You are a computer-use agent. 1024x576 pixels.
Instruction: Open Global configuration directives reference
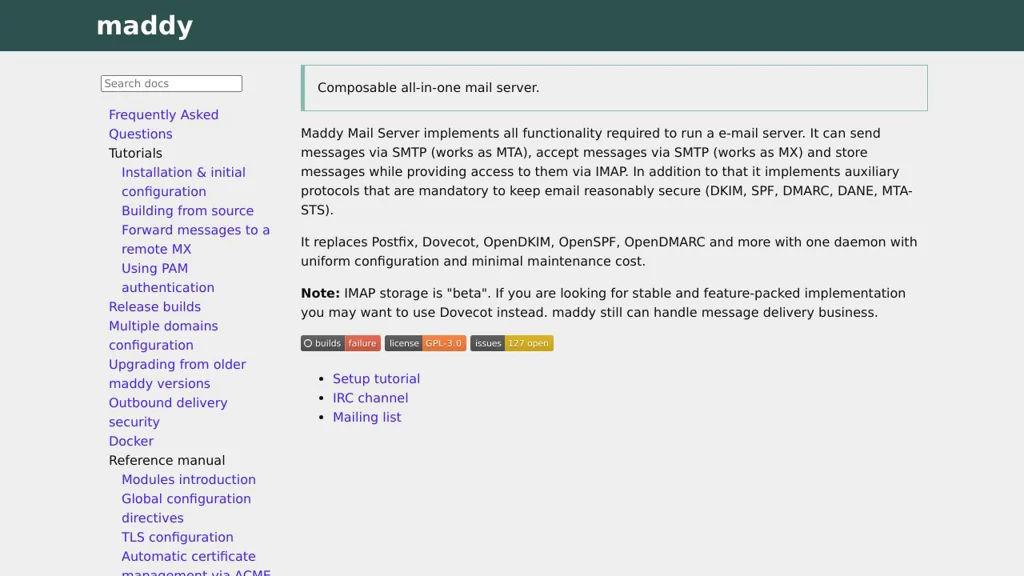tap(186, 508)
